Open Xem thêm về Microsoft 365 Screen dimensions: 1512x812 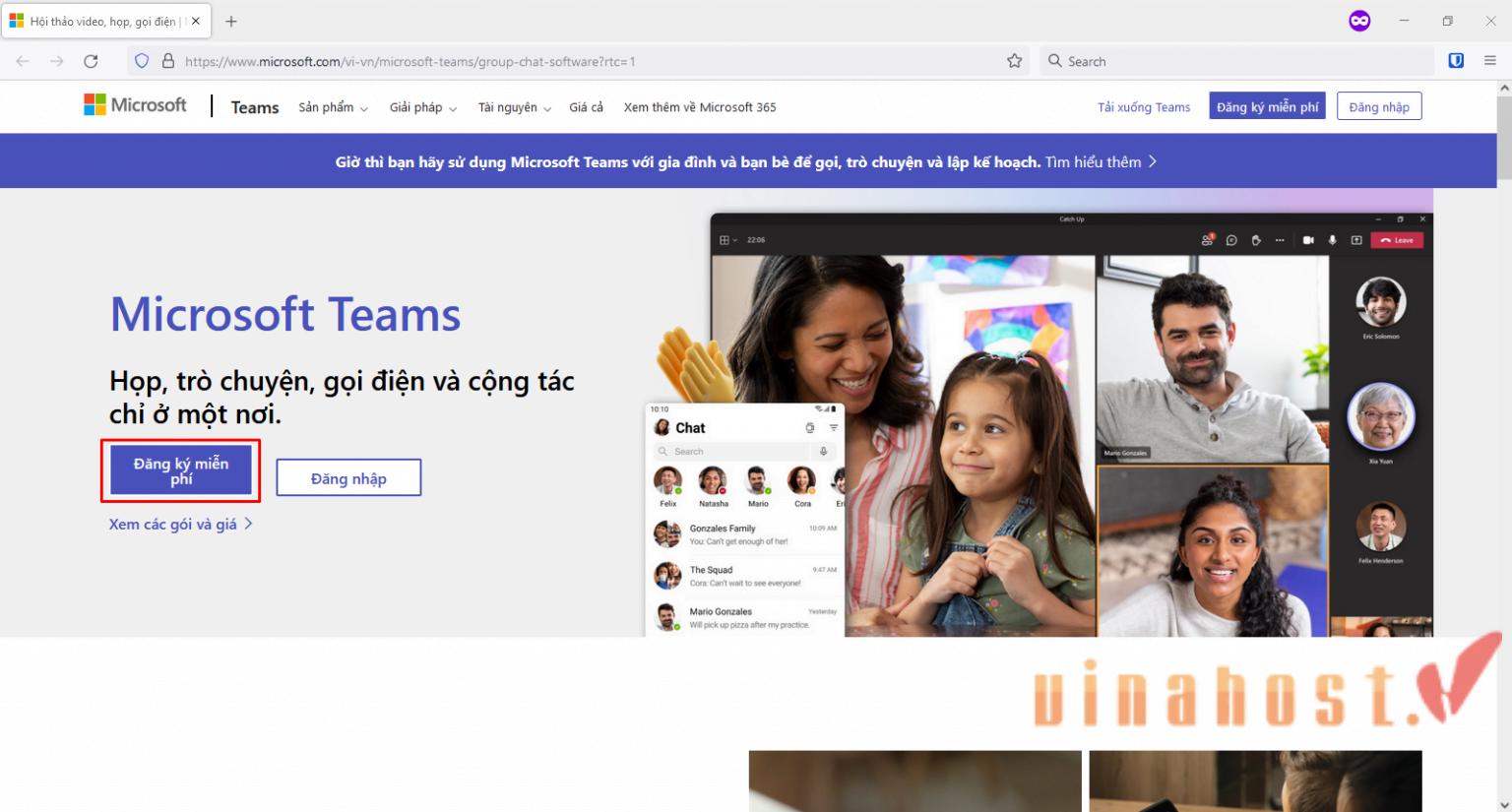(700, 107)
